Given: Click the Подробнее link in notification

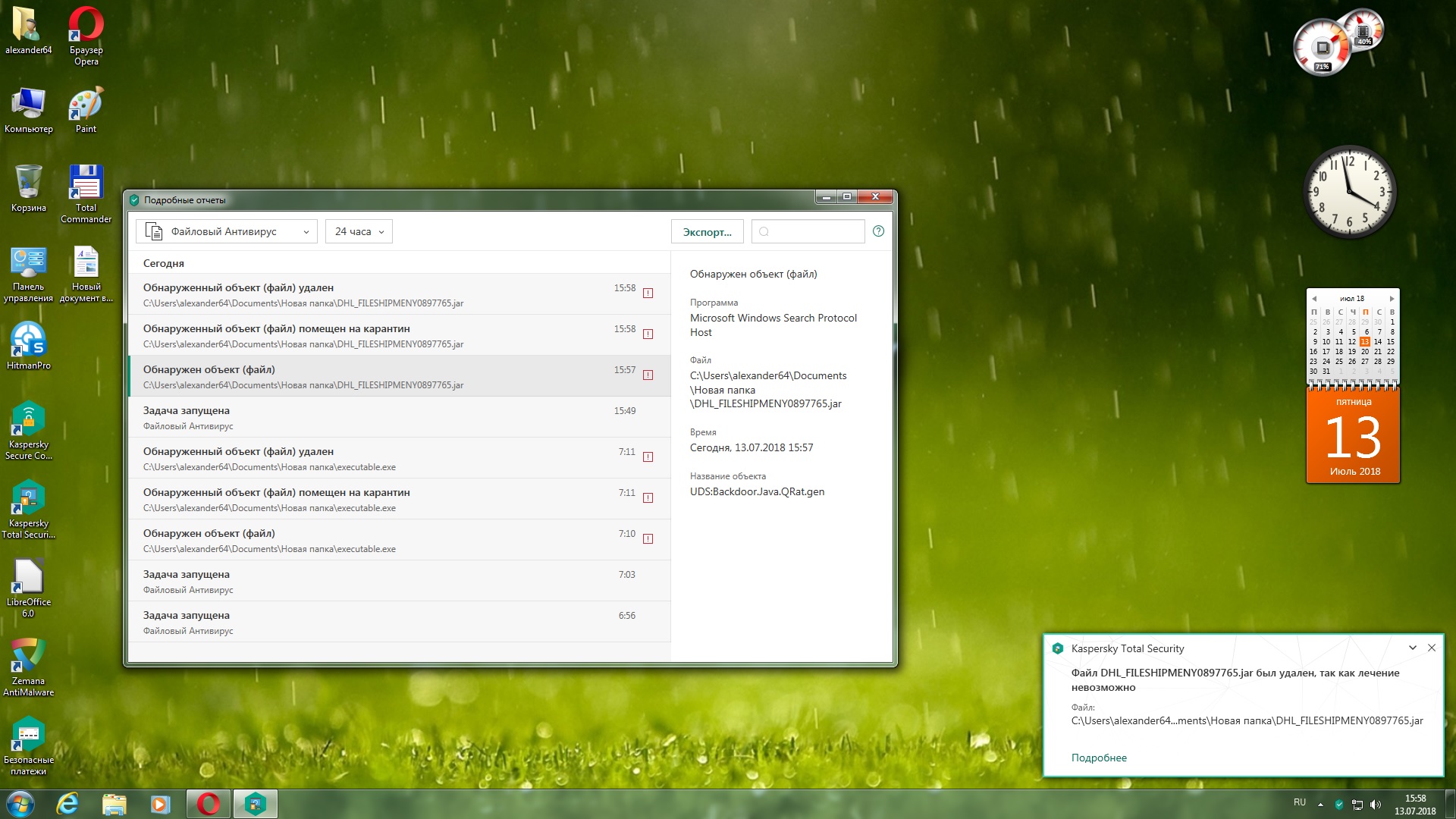Looking at the screenshot, I should (x=1098, y=758).
